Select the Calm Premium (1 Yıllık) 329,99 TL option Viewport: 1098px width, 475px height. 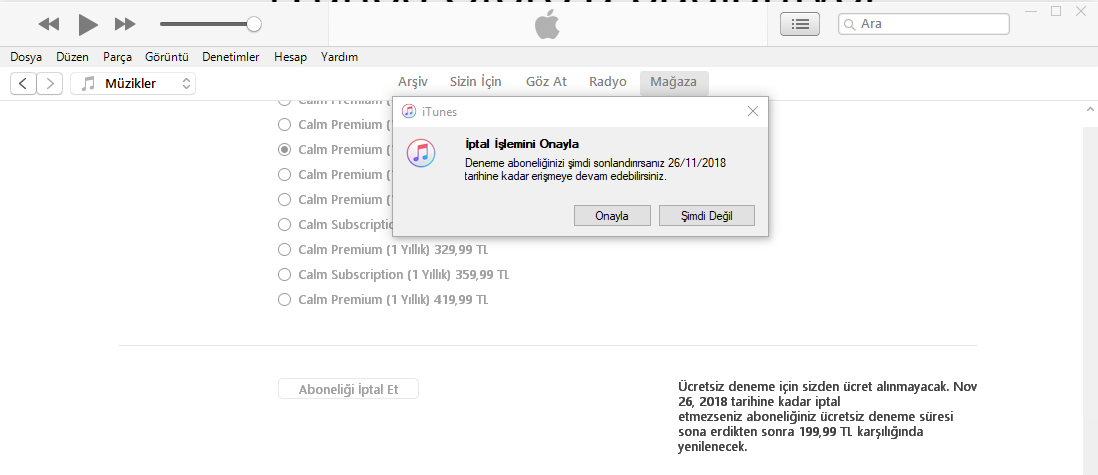click(x=284, y=249)
